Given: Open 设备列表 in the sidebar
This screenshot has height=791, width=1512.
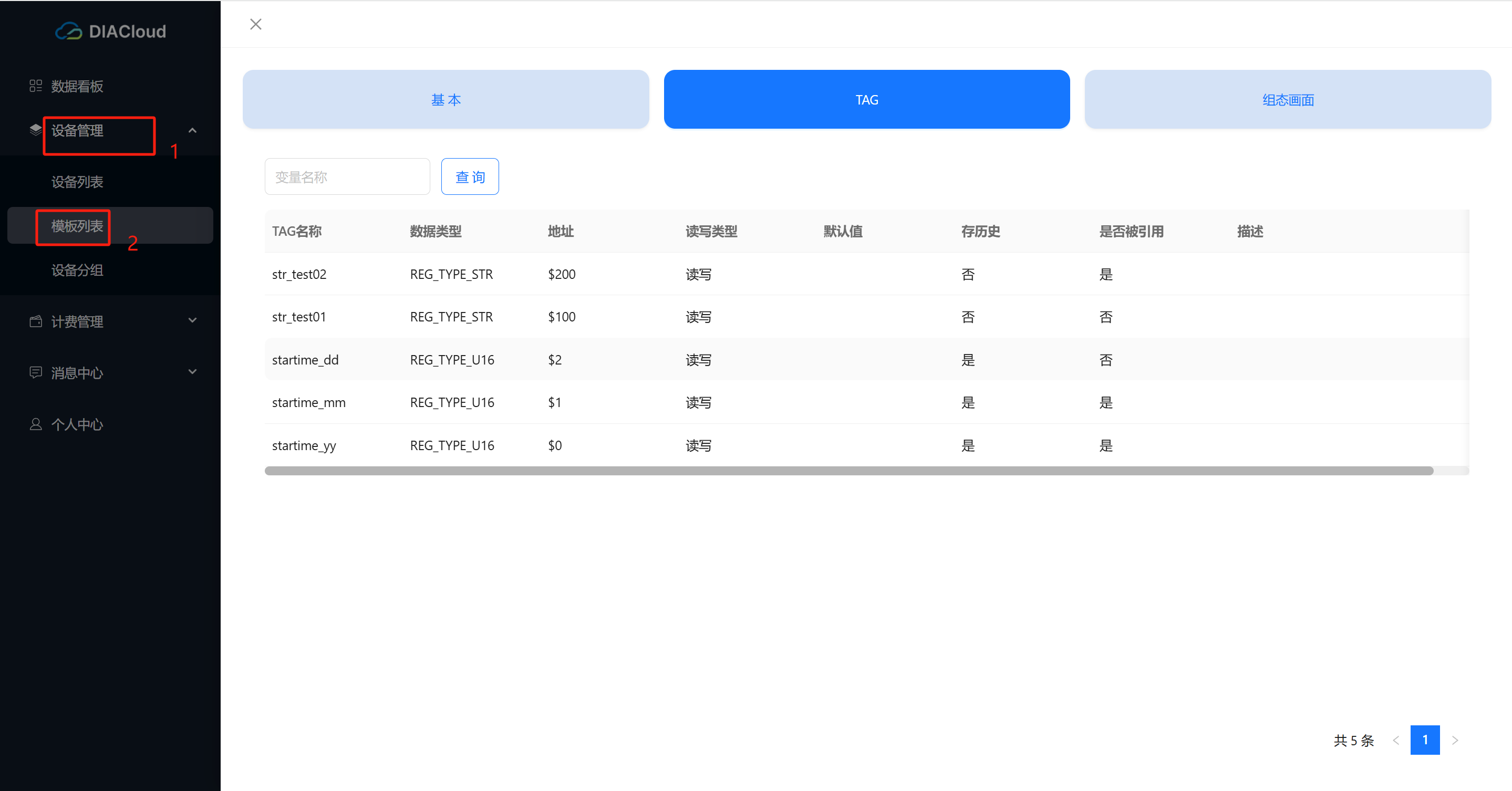Looking at the screenshot, I should tap(77, 182).
